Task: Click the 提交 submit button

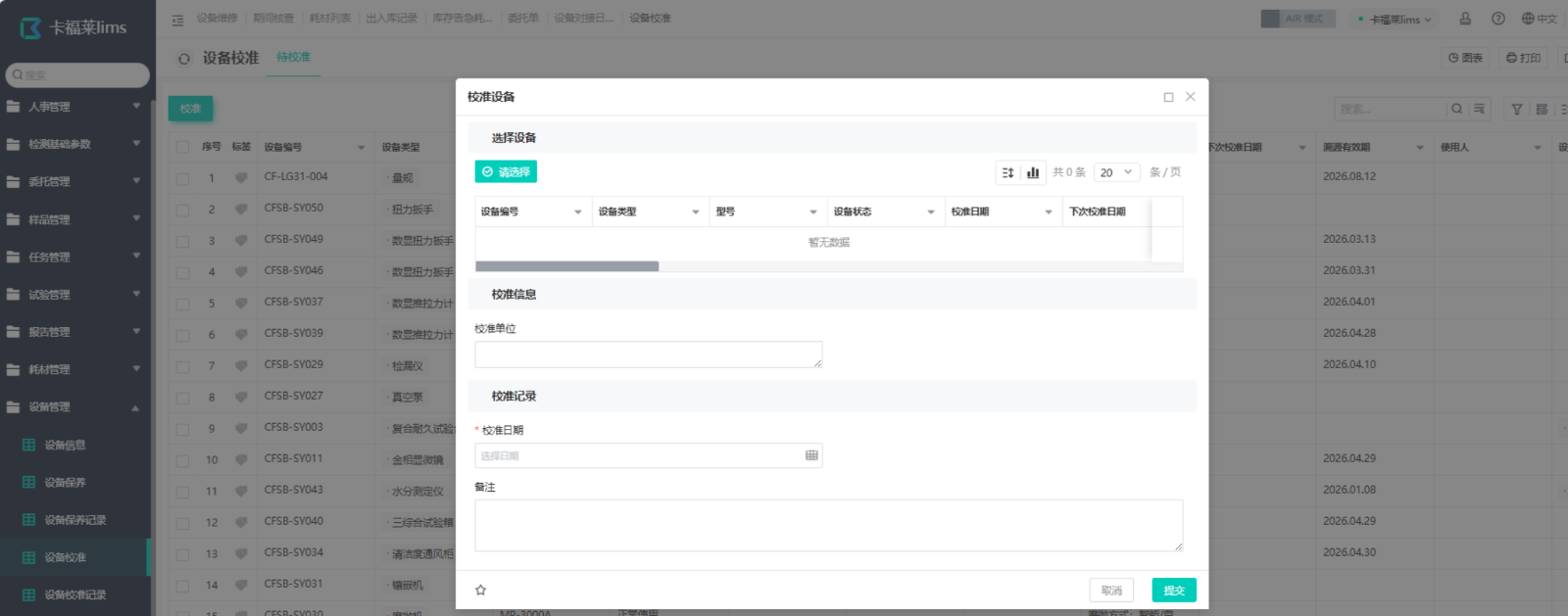Action: tap(1174, 590)
